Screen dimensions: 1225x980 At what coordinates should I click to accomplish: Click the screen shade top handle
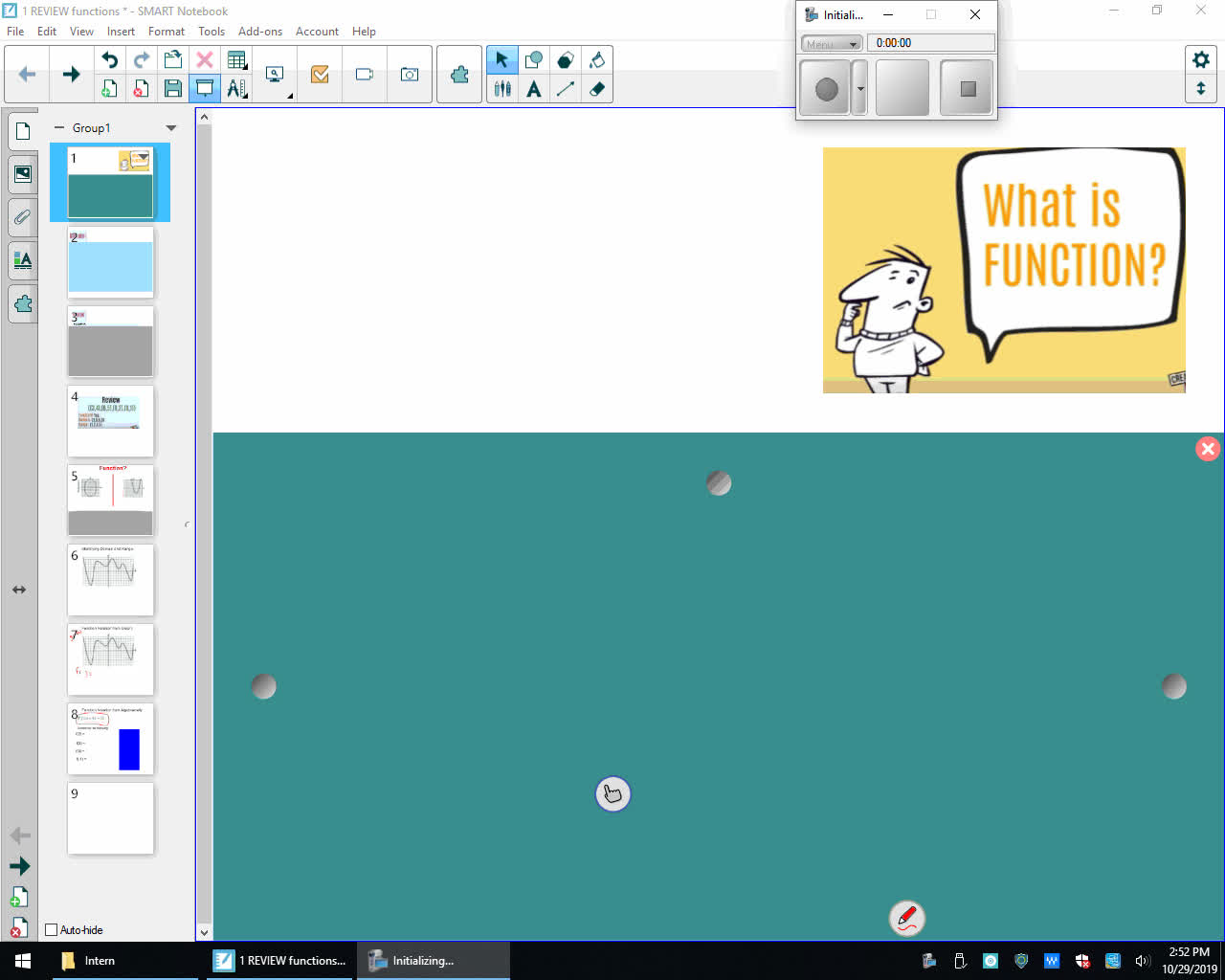click(x=719, y=483)
